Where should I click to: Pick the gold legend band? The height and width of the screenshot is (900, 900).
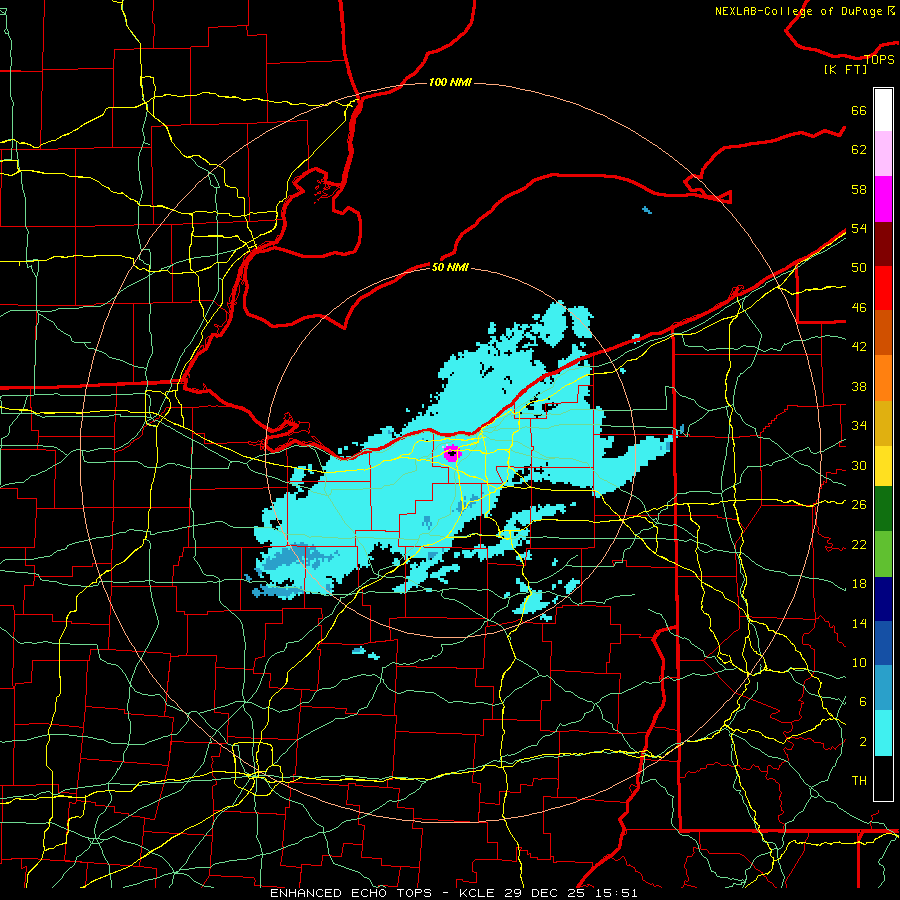883,423
